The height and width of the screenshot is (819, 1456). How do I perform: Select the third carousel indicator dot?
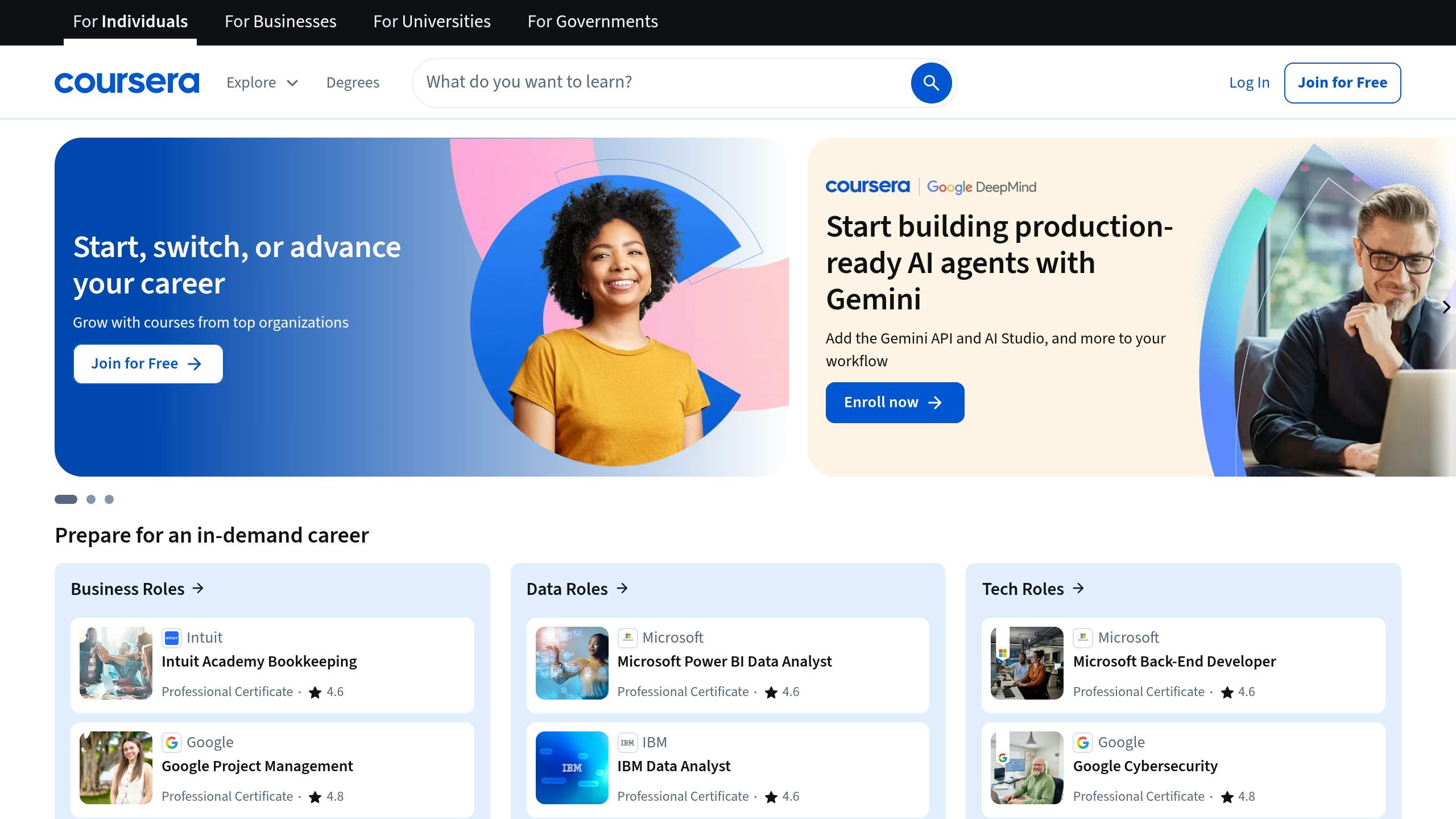109,499
